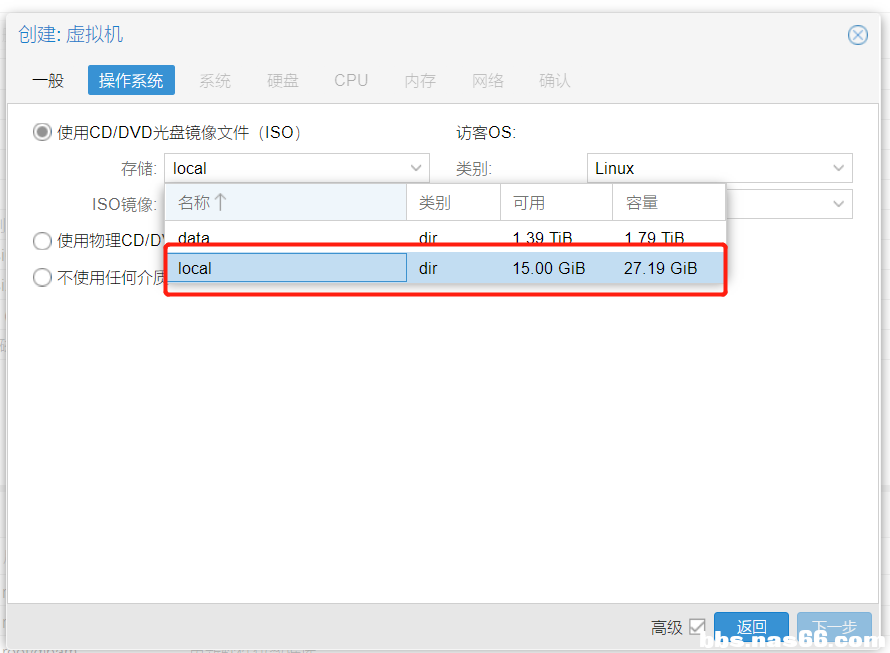Click the 存储 local input field
890x653 pixels.
point(285,168)
